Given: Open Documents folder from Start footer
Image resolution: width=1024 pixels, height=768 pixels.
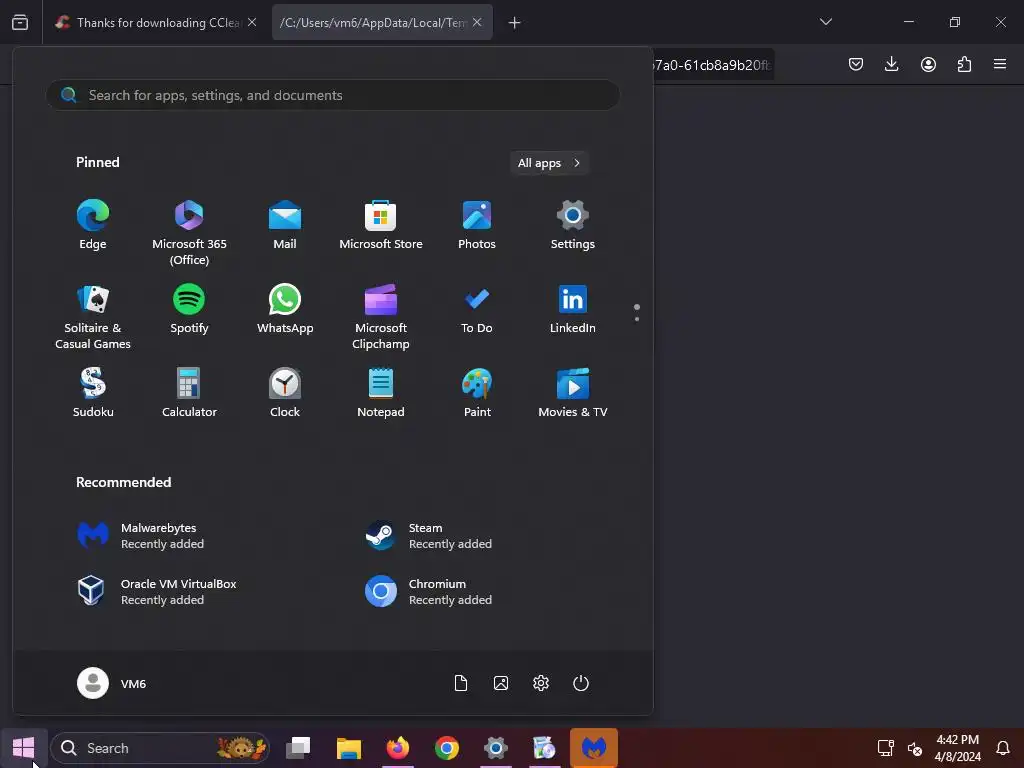Looking at the screenshot, I should pos(461,683).
